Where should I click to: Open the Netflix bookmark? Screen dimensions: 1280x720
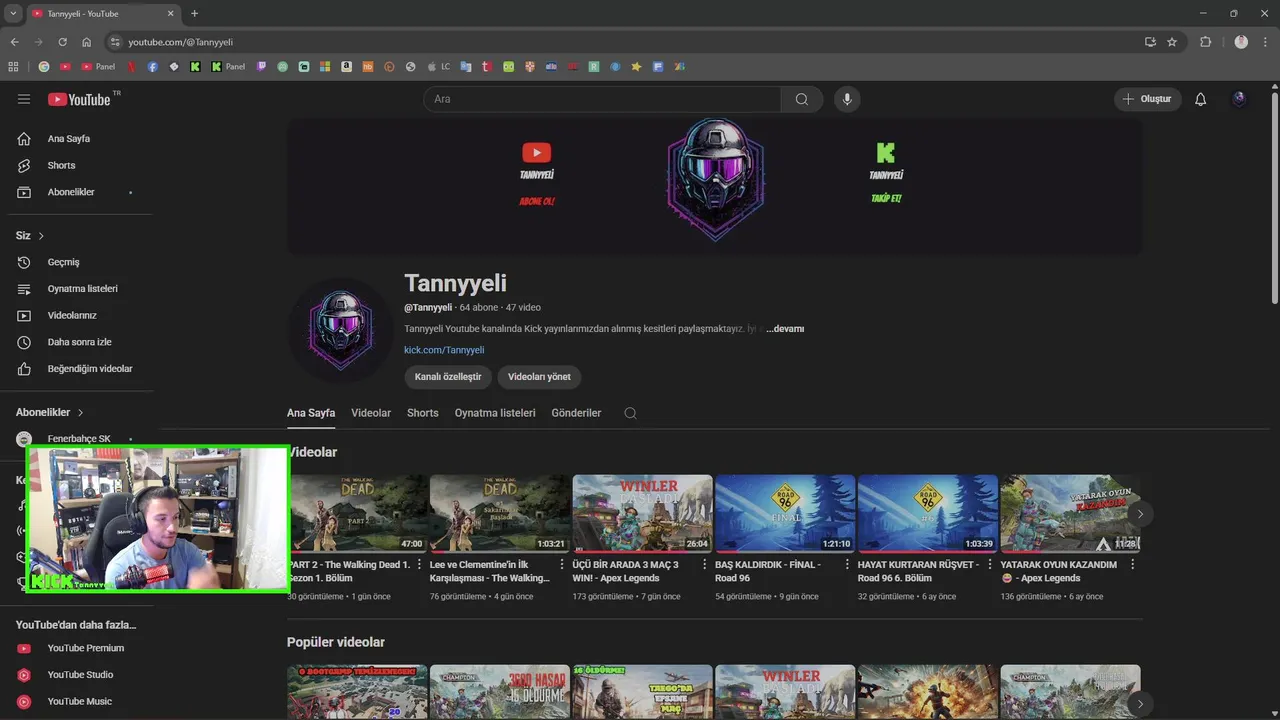tap(131, 67)
